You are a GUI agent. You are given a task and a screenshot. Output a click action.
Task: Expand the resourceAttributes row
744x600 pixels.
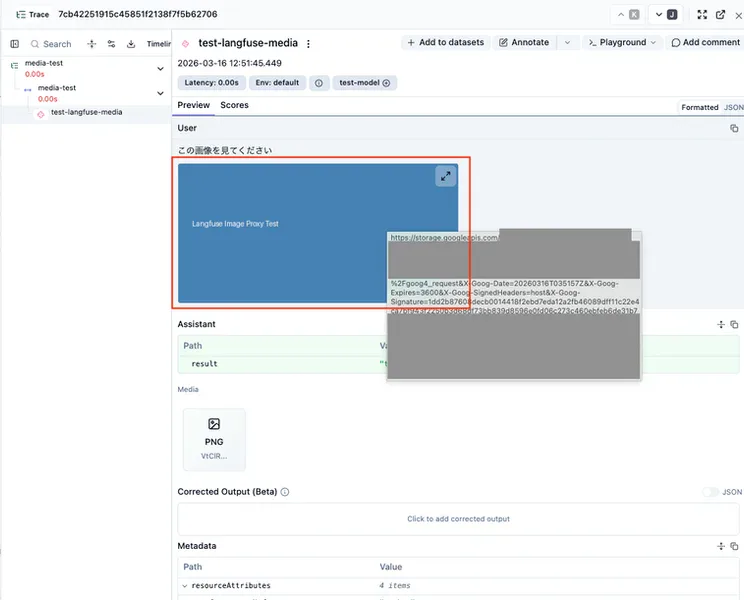tap(185, 586)
